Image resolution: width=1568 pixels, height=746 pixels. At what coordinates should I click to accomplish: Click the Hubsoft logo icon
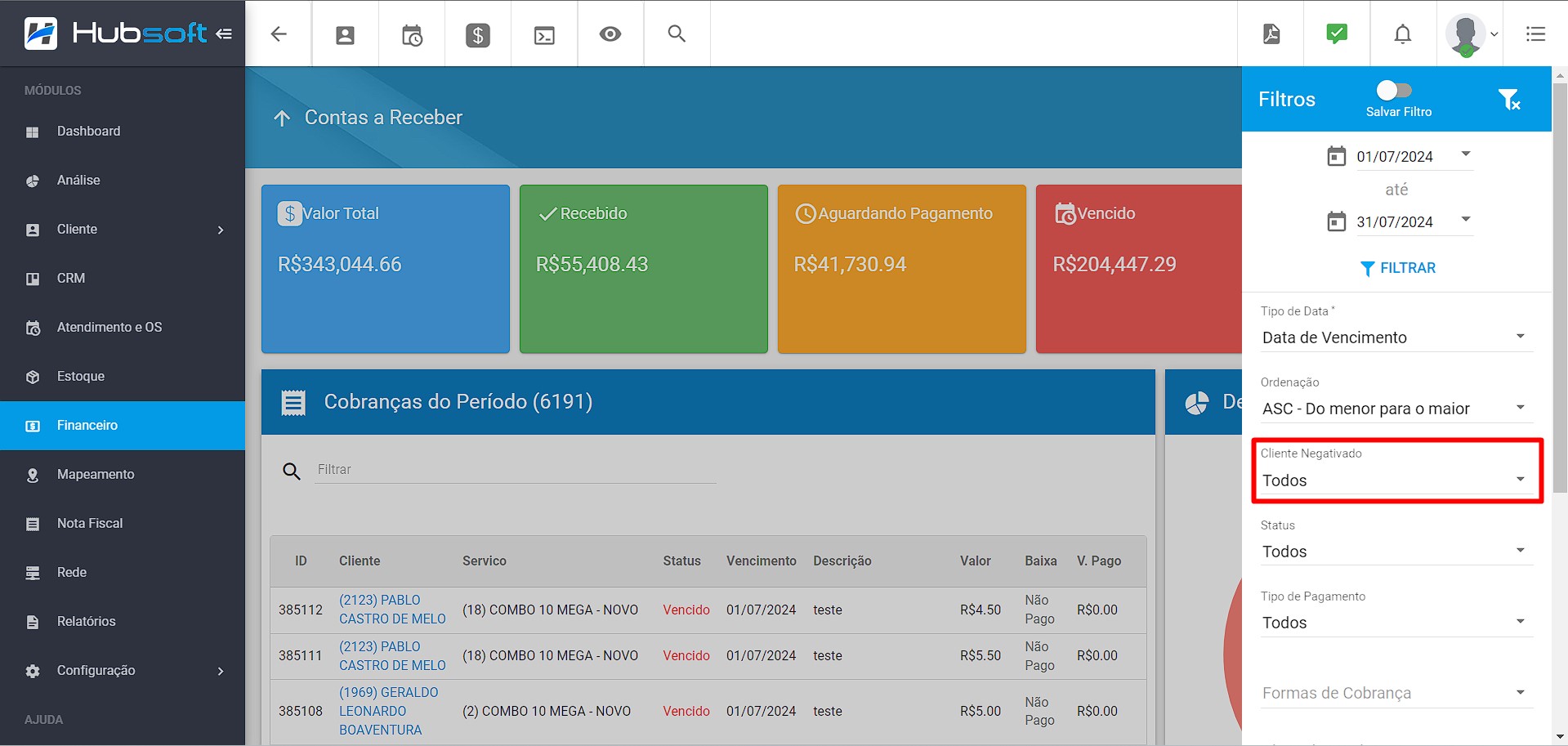click(41, 34)
